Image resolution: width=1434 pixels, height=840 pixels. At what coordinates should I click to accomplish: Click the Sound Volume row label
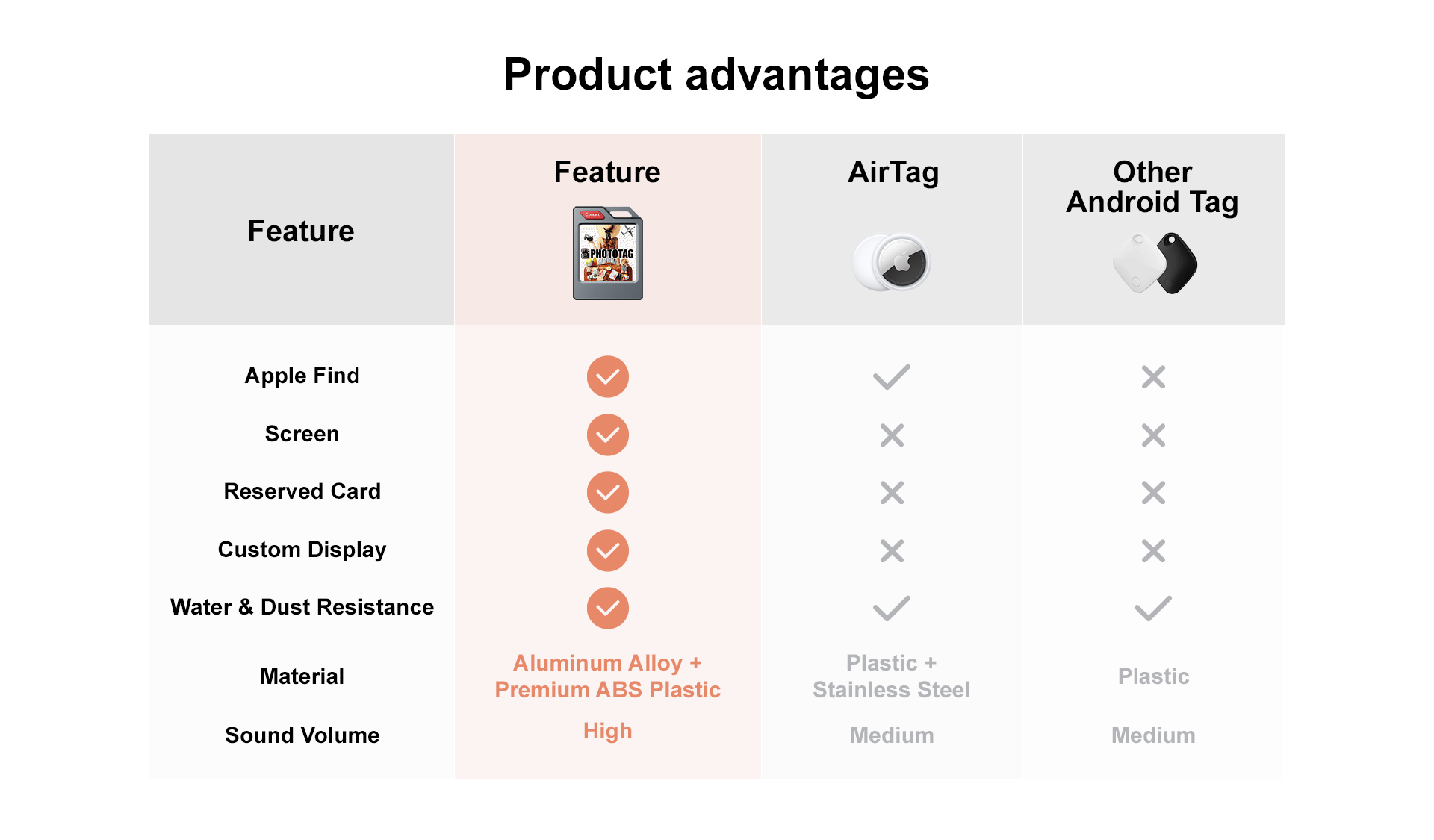[x=302, y=735]
